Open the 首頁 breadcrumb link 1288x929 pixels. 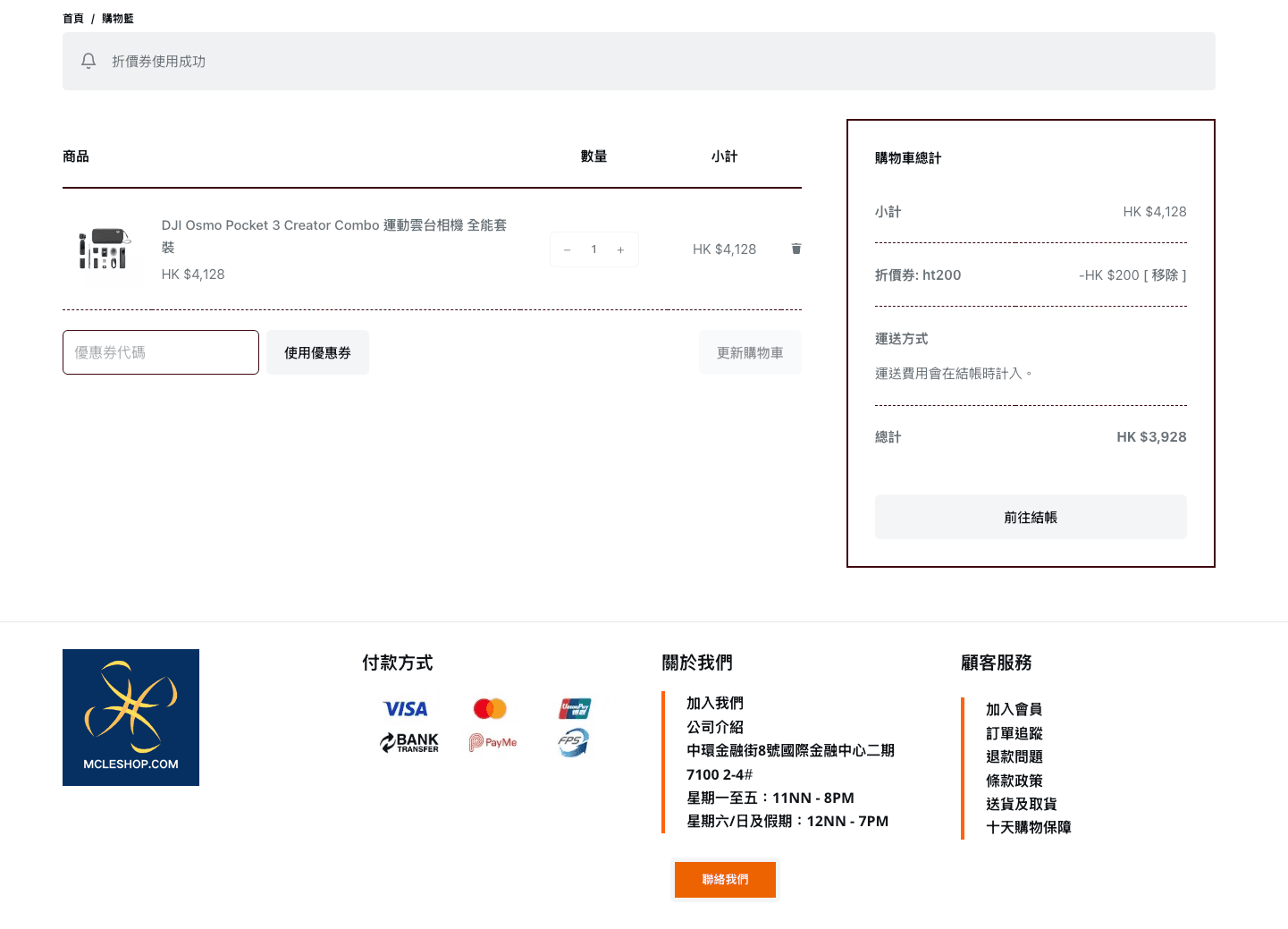[x=73, y=19]
